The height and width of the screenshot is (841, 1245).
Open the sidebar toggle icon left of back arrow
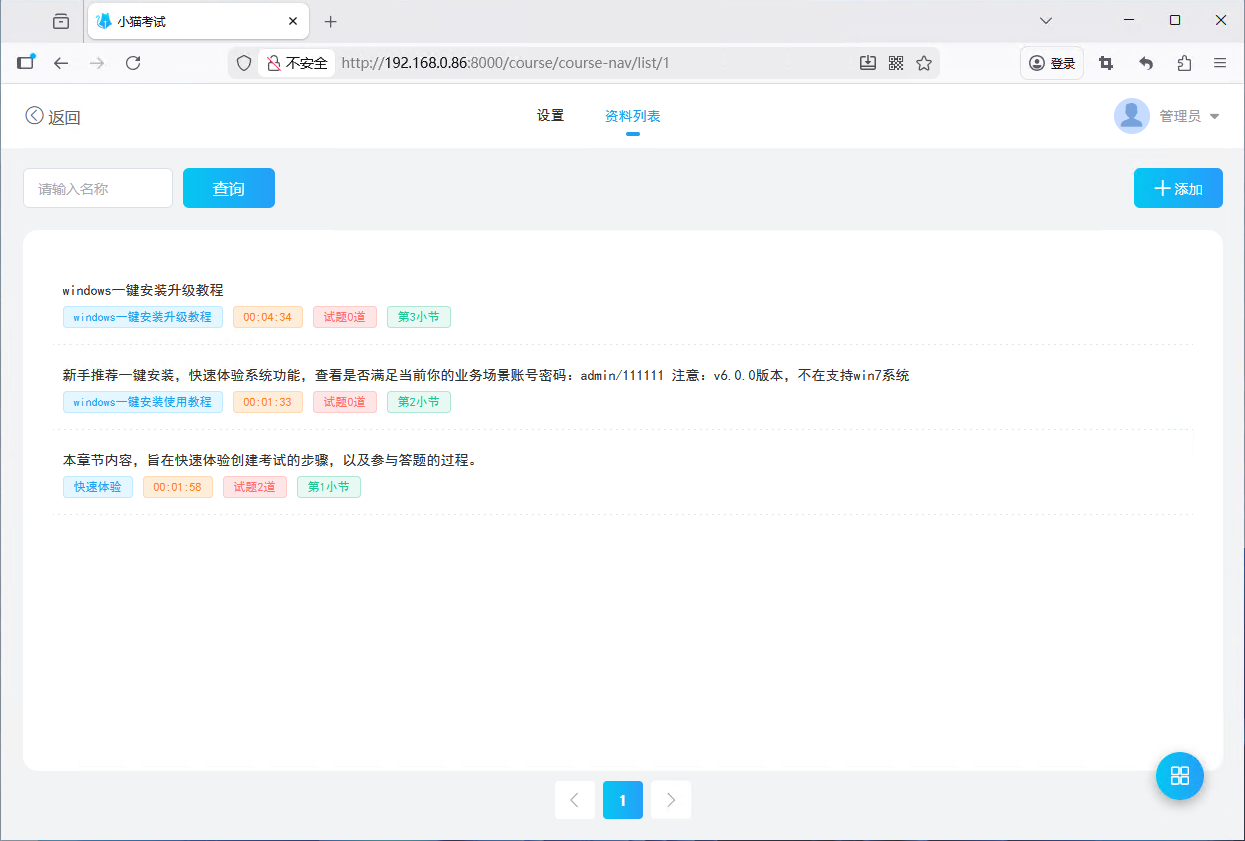[x=26, y=62]
